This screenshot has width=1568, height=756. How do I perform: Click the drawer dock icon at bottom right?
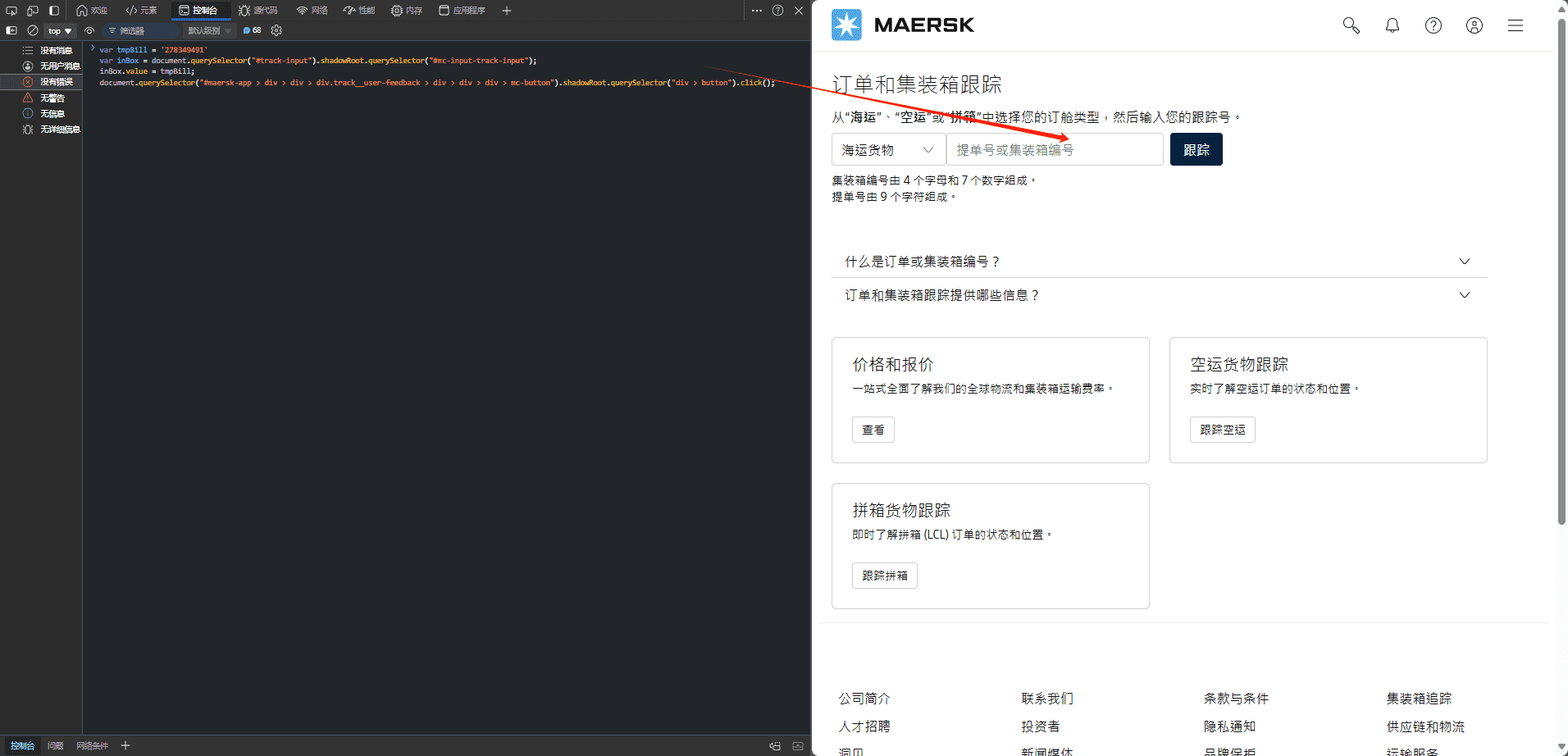pos(775,746)
